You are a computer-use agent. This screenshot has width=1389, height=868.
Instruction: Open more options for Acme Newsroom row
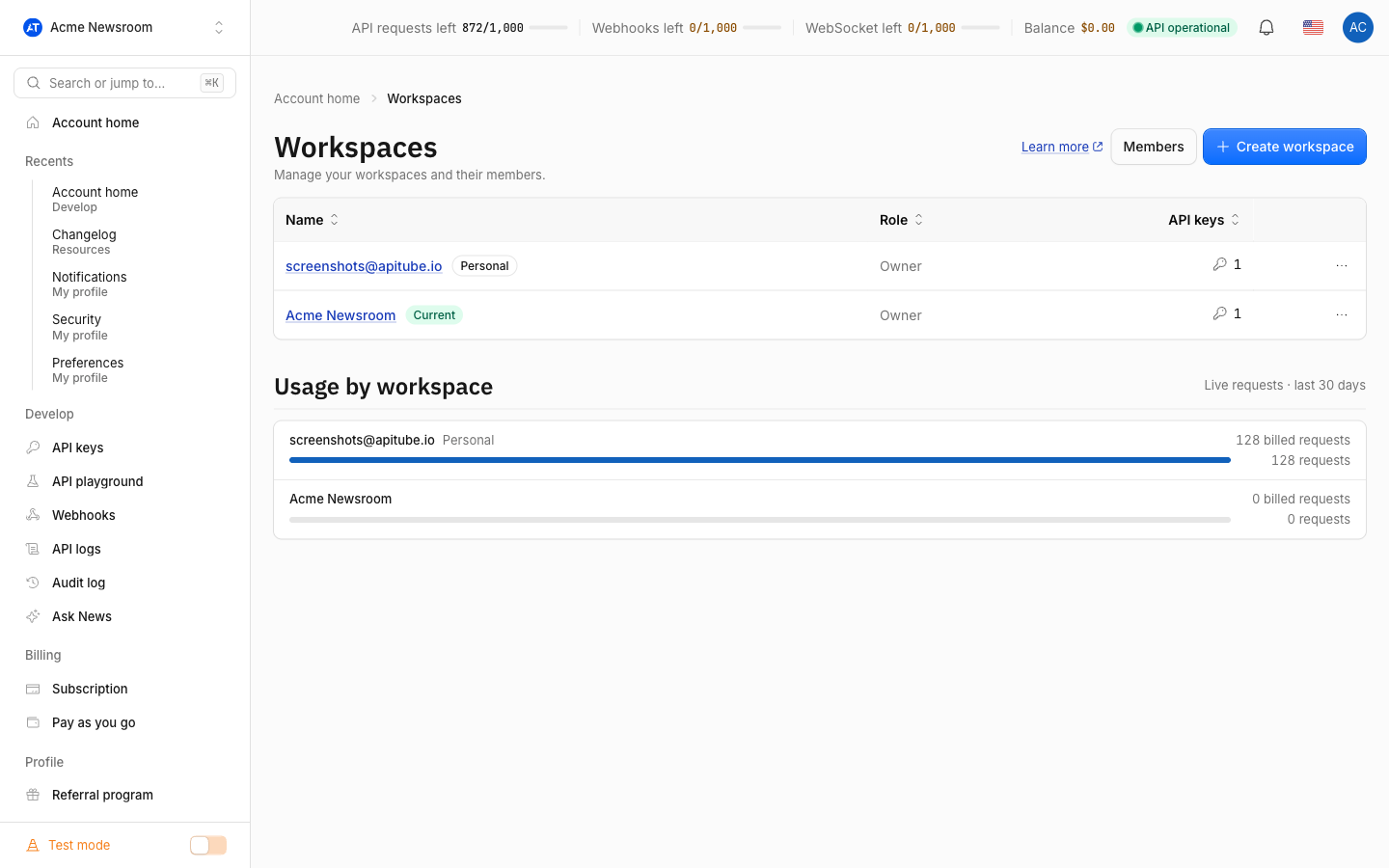pyautogui.click(x=1342, y=315)
